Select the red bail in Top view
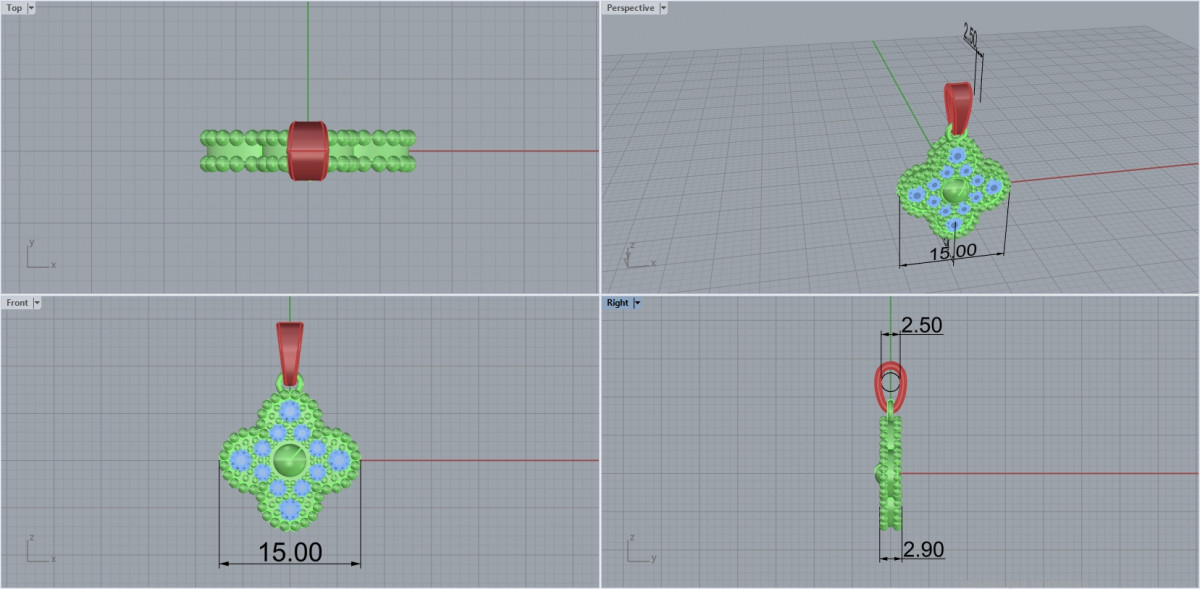This screenshot has width=1200, height=589. [x=308, y=151]
